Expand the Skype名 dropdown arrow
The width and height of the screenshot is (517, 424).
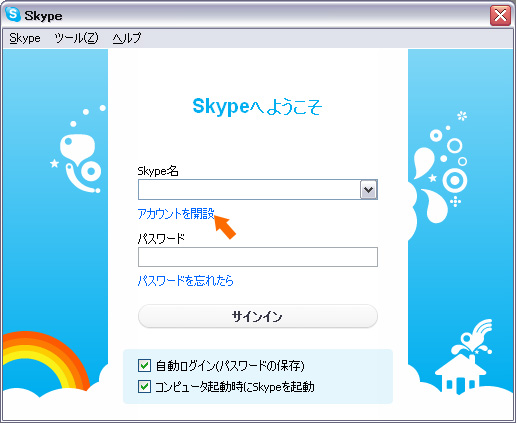point(368,190)
